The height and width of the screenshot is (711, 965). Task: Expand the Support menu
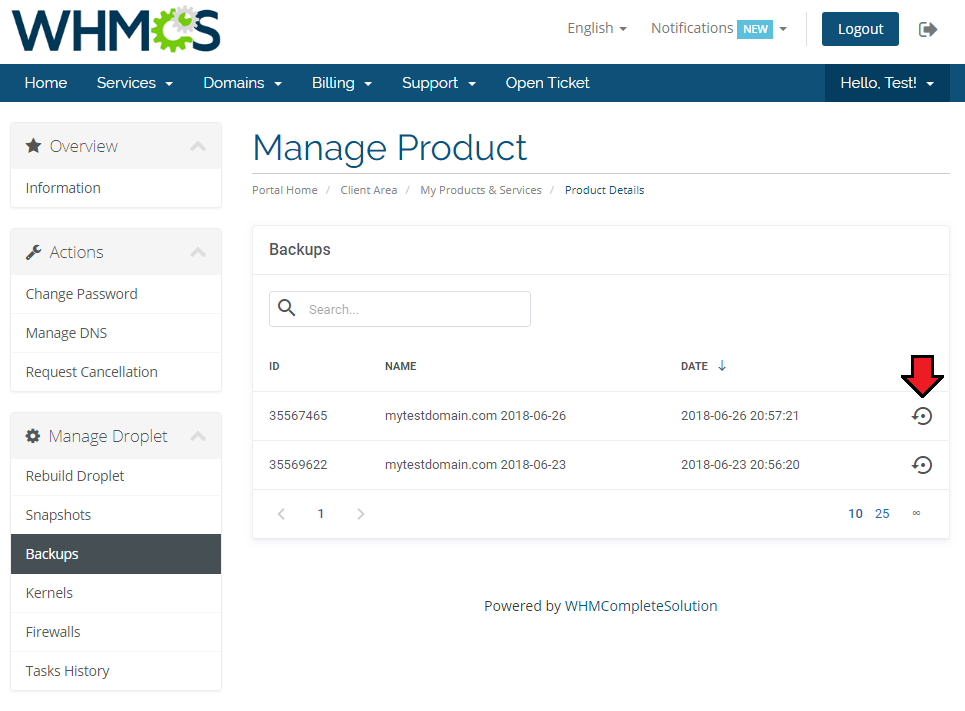click(x=439, y=83)
